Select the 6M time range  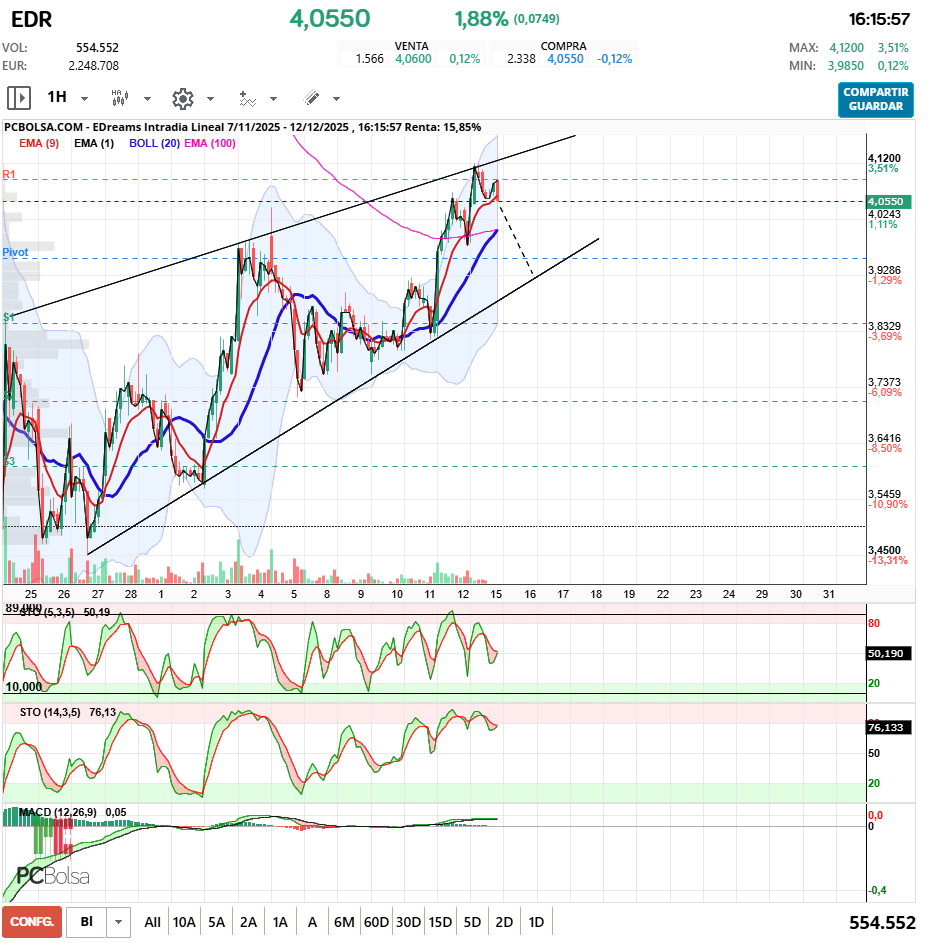345,922
